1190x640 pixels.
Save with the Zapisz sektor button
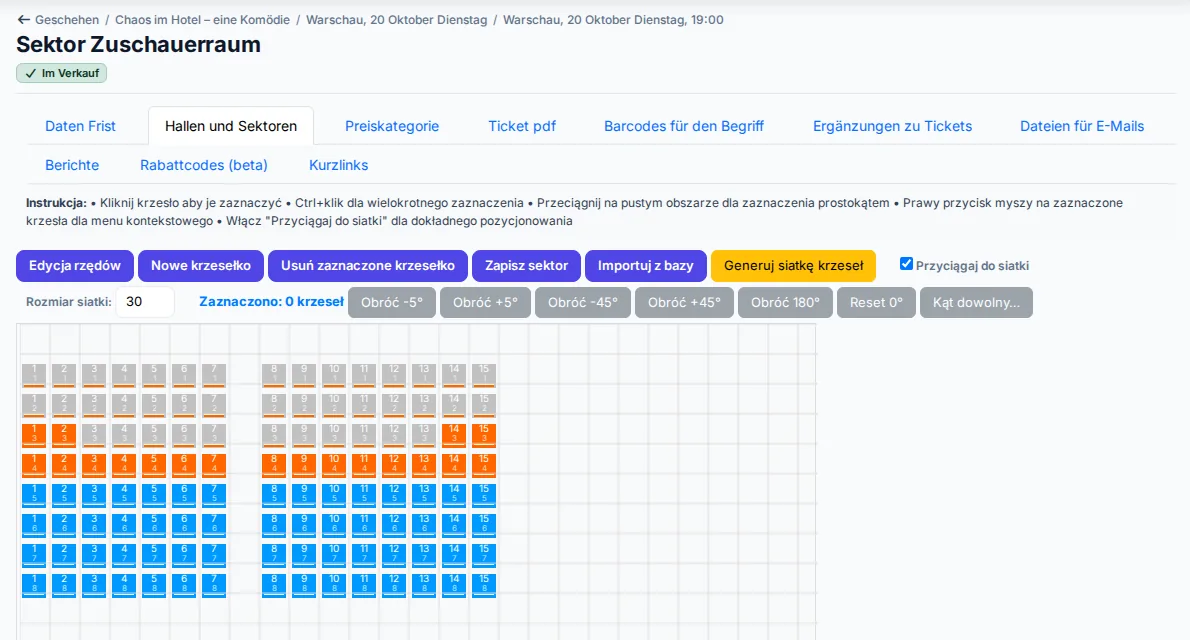click(x=527, y=266)
